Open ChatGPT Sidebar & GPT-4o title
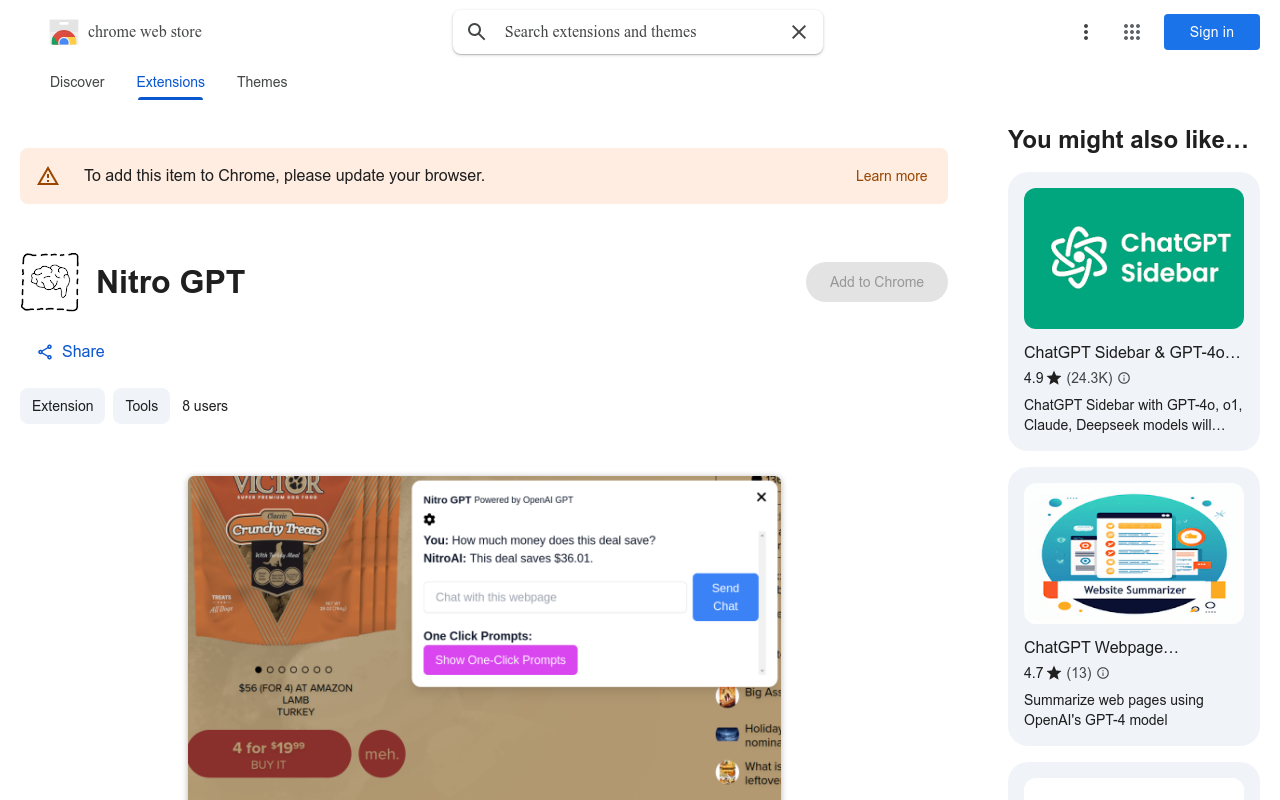The image size is (1280, 800). pos(1132,352)
